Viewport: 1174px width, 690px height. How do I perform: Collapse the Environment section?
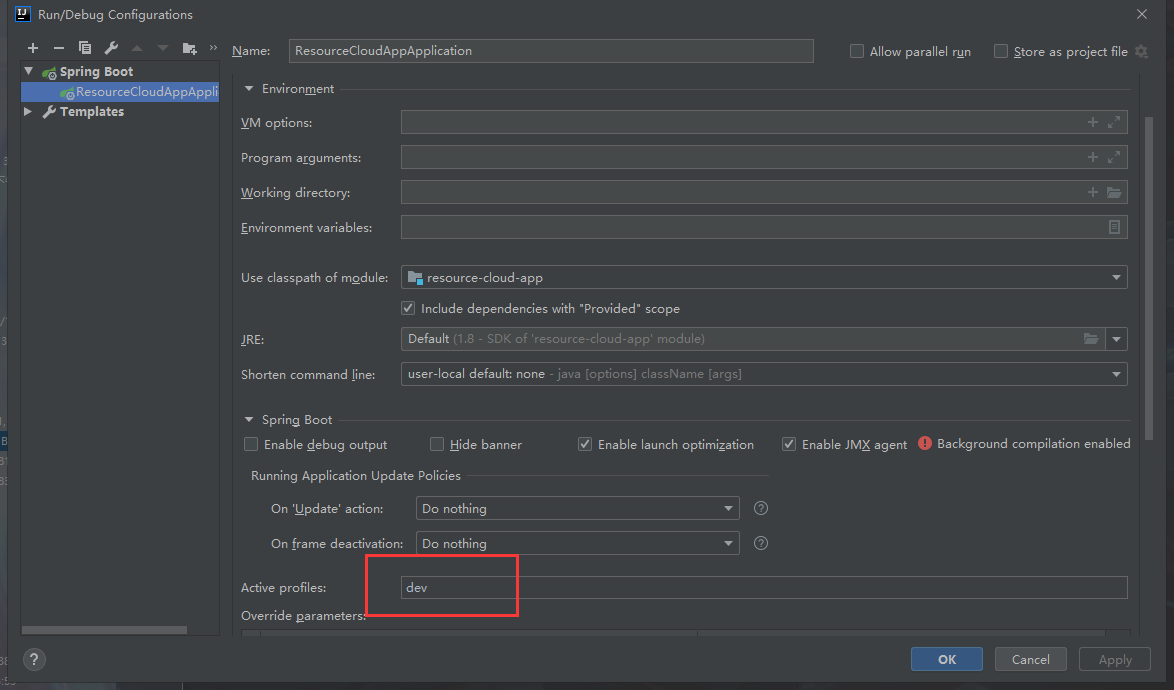coord(248,88)
